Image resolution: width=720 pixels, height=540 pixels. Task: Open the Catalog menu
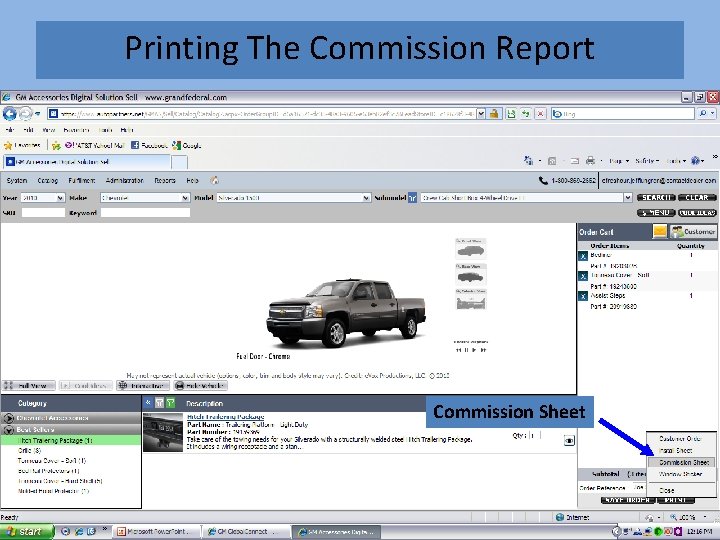47,180
